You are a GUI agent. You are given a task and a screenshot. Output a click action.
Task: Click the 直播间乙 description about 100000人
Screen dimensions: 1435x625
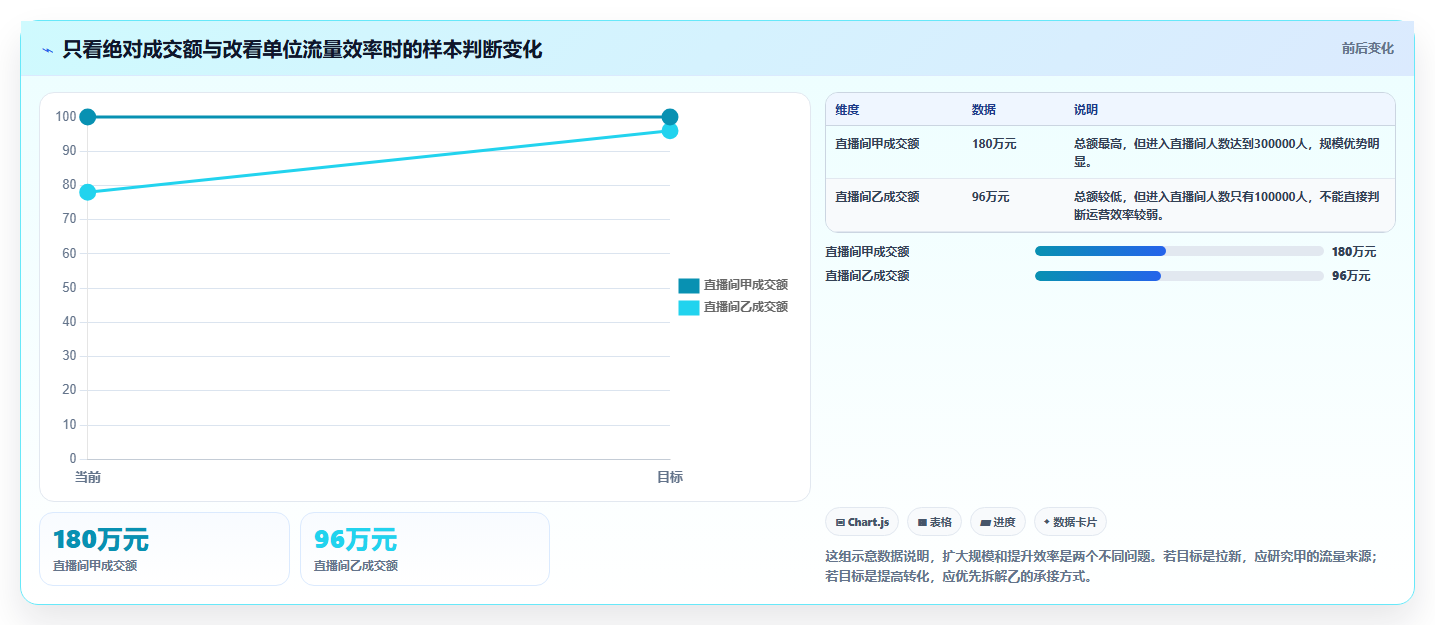(x=1227, y=206)
